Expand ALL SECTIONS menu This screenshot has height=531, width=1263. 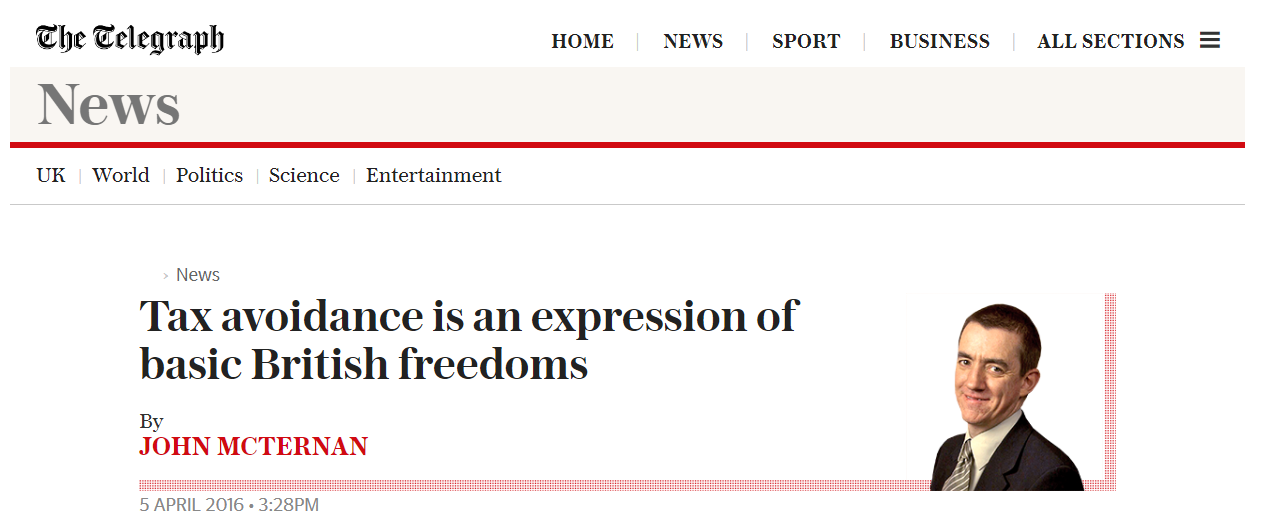pos(1110,42)
